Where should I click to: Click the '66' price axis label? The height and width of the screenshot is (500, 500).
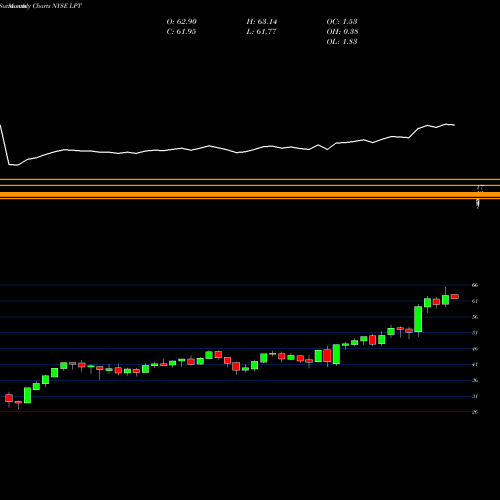tap(475, 285)
